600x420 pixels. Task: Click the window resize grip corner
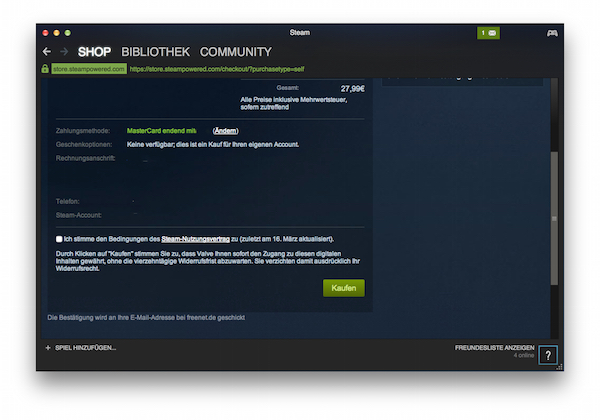click(560, 367)
